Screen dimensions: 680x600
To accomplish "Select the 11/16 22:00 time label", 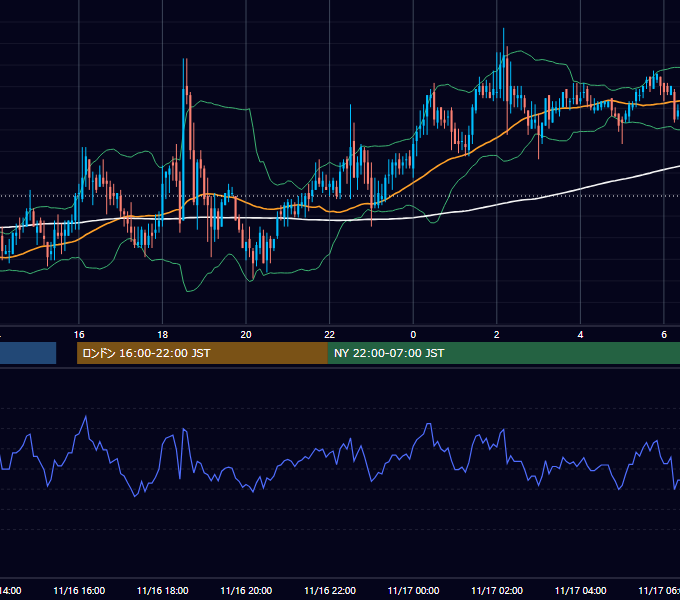I will pyautogui.click(x=330, y=590).
